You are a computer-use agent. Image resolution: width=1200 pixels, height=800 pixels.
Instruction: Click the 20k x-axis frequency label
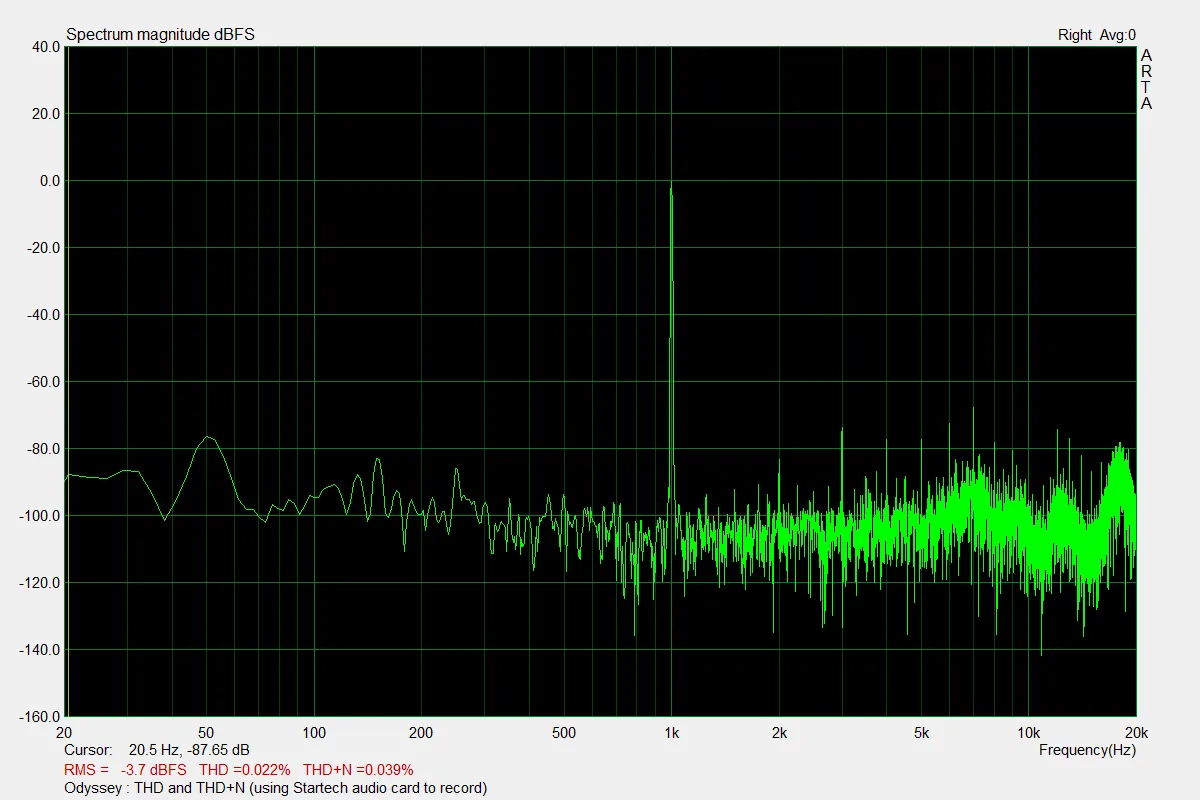click(1136, 733)
